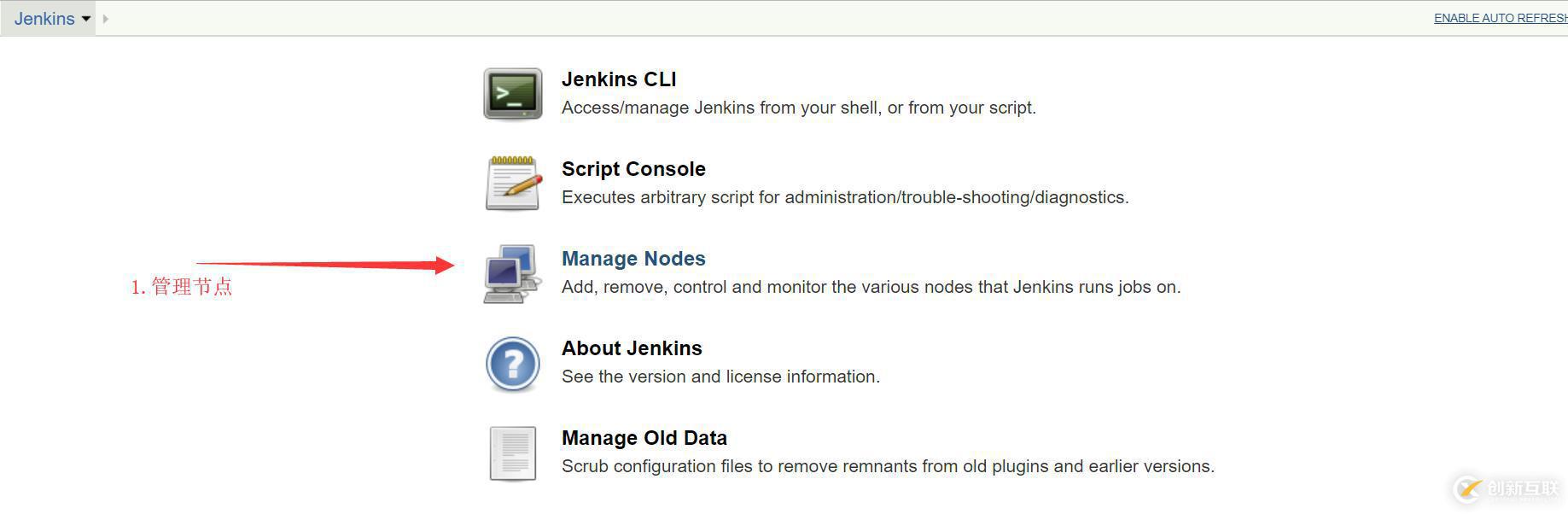
Task: Click the 'See the version and license' description
Action: [x=720, y=377]
